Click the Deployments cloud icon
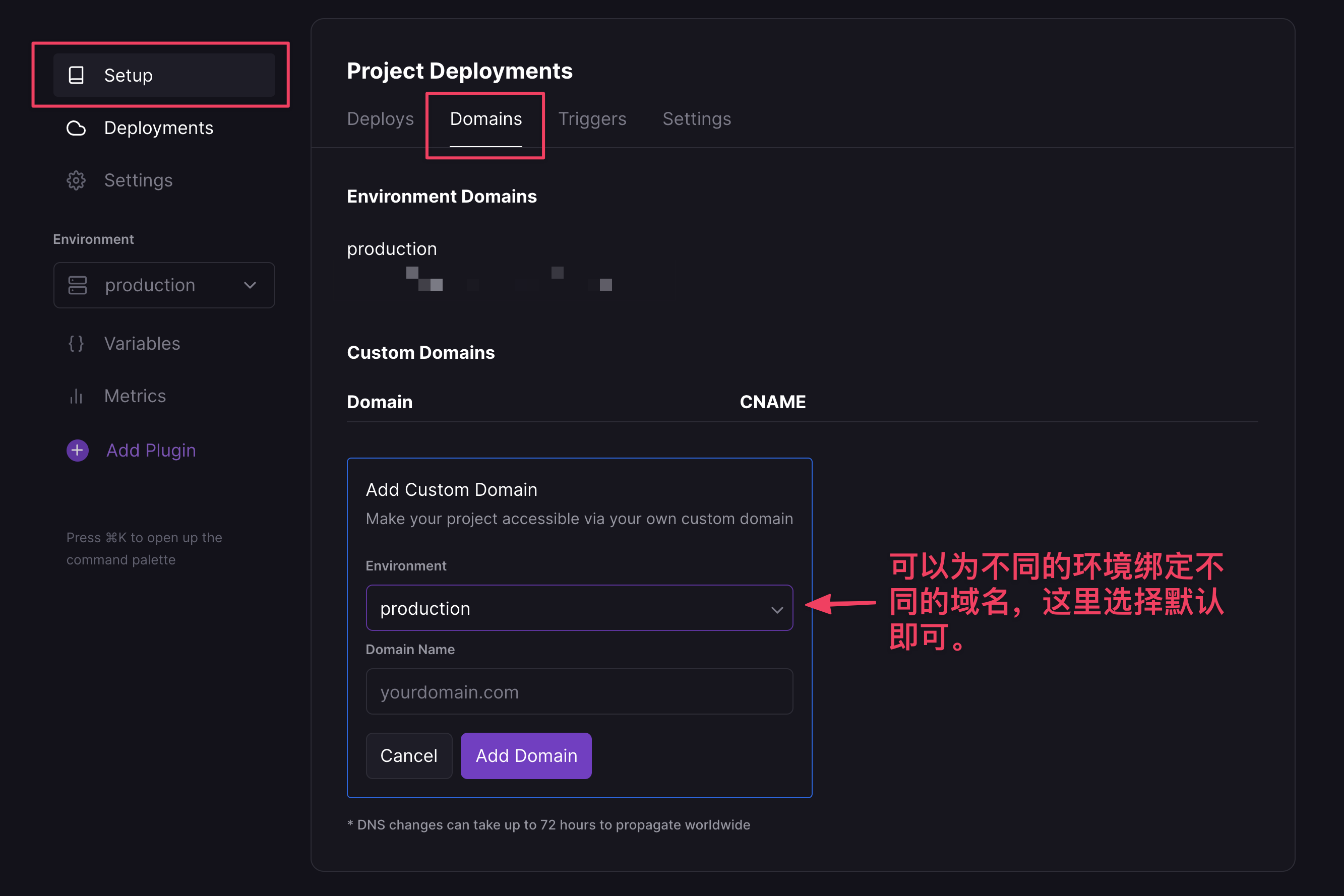Viewport: 1344px width, 896px height. pyautogui.click(x=76, y=128)
